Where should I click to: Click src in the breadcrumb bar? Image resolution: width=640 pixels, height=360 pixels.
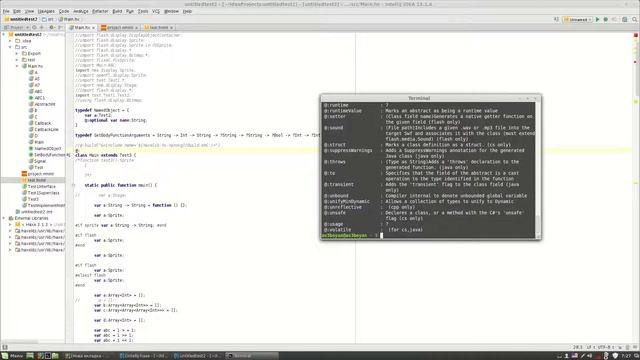click(48, 19)
